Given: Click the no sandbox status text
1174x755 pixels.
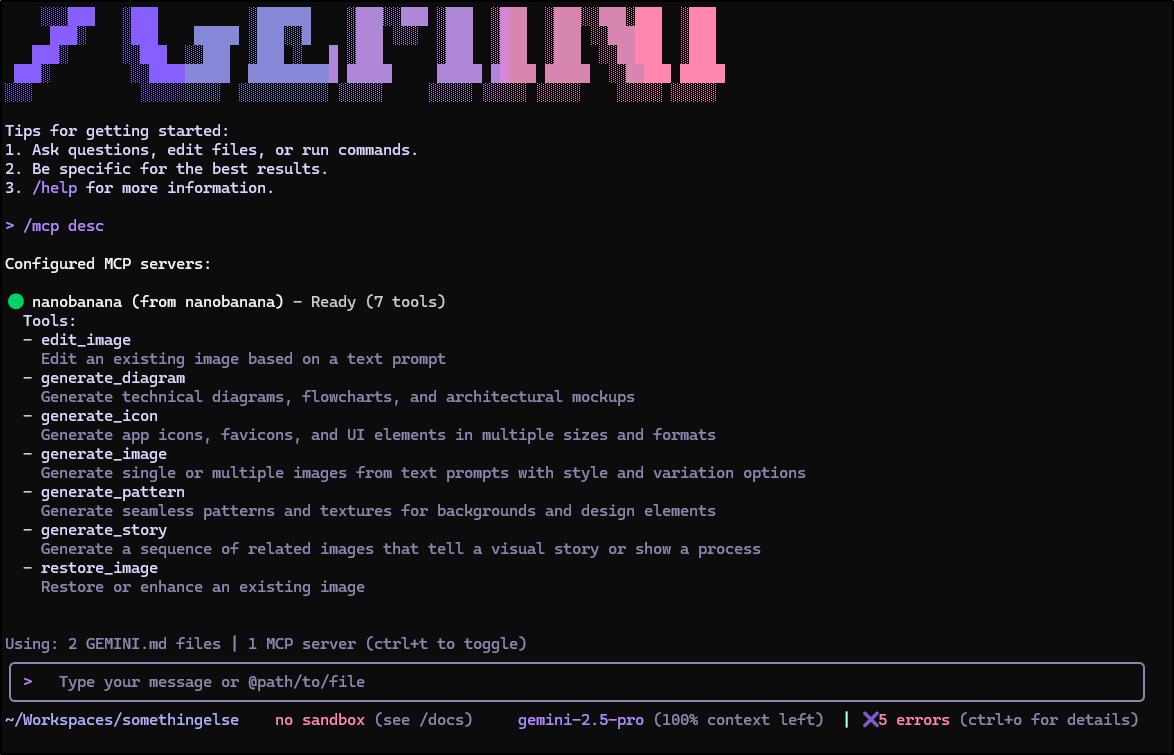Looking at the screenshot, I should coord(320,720).
